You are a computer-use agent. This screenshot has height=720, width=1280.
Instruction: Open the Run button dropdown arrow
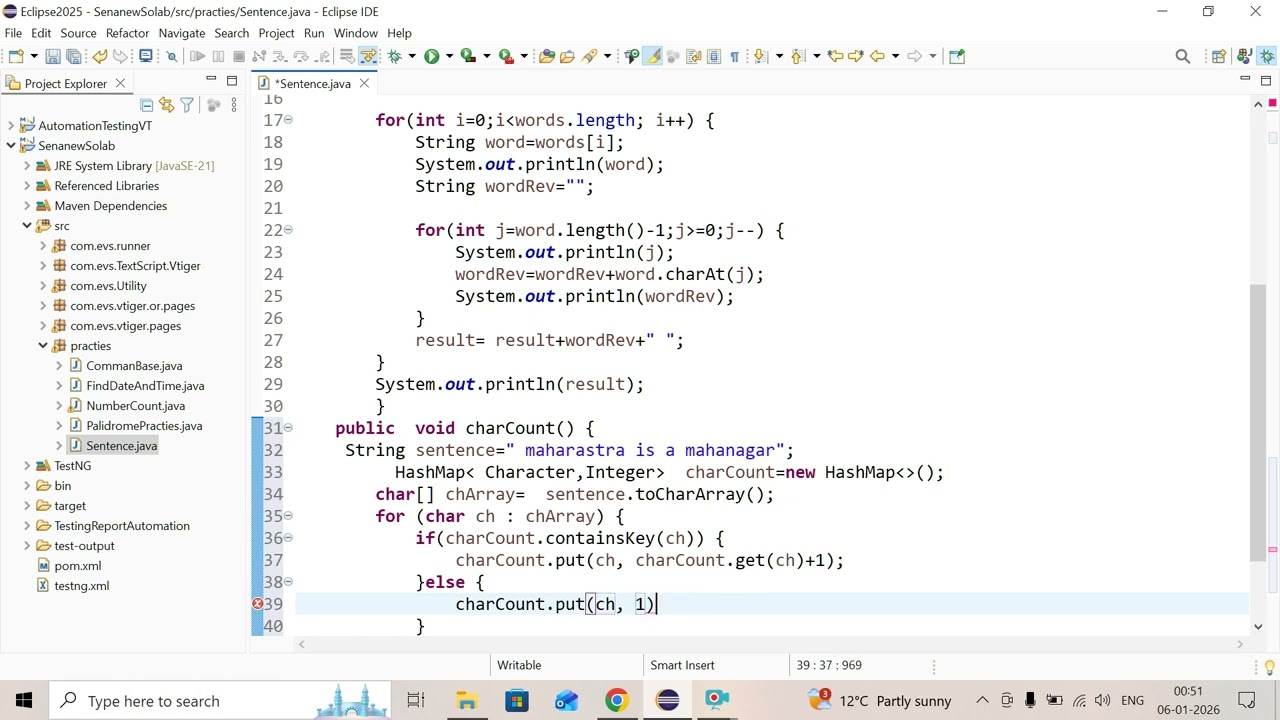coord(449,56)
